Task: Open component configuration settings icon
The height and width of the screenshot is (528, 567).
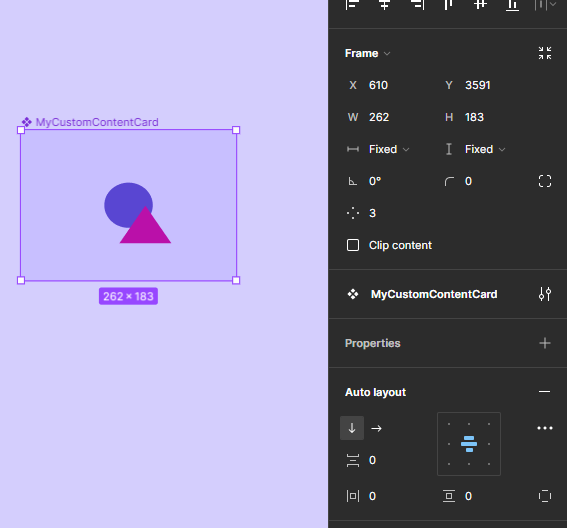Action: tap(545, 294)
